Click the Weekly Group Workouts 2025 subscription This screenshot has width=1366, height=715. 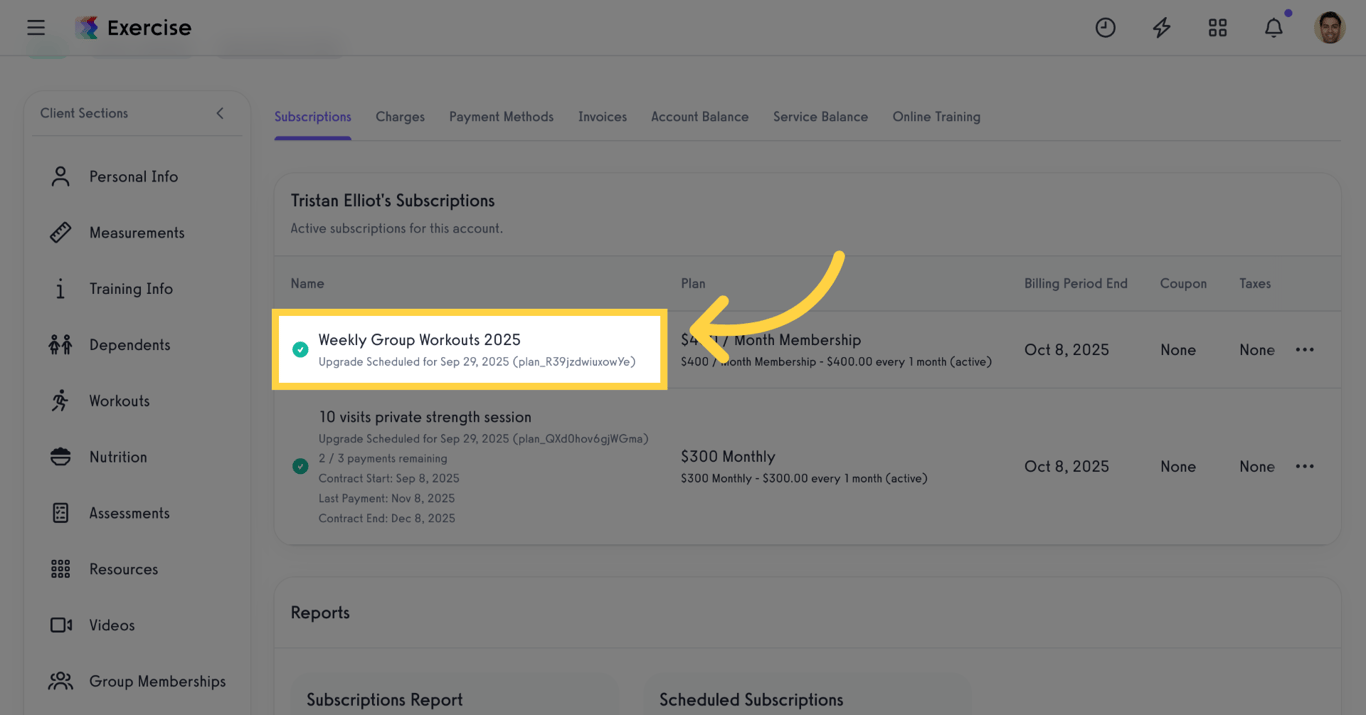coord(419,340)
